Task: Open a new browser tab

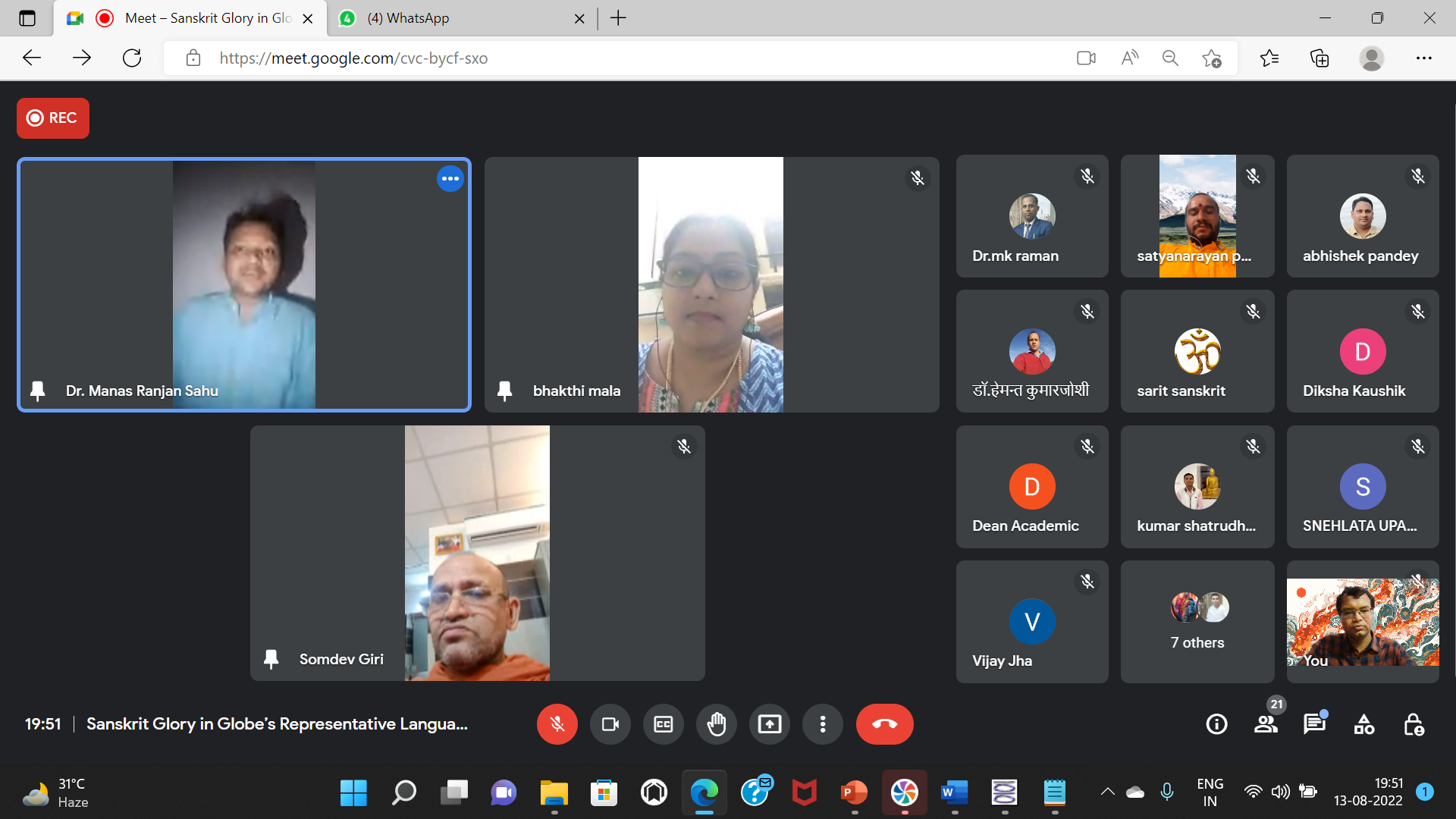Action: (618, 18)
